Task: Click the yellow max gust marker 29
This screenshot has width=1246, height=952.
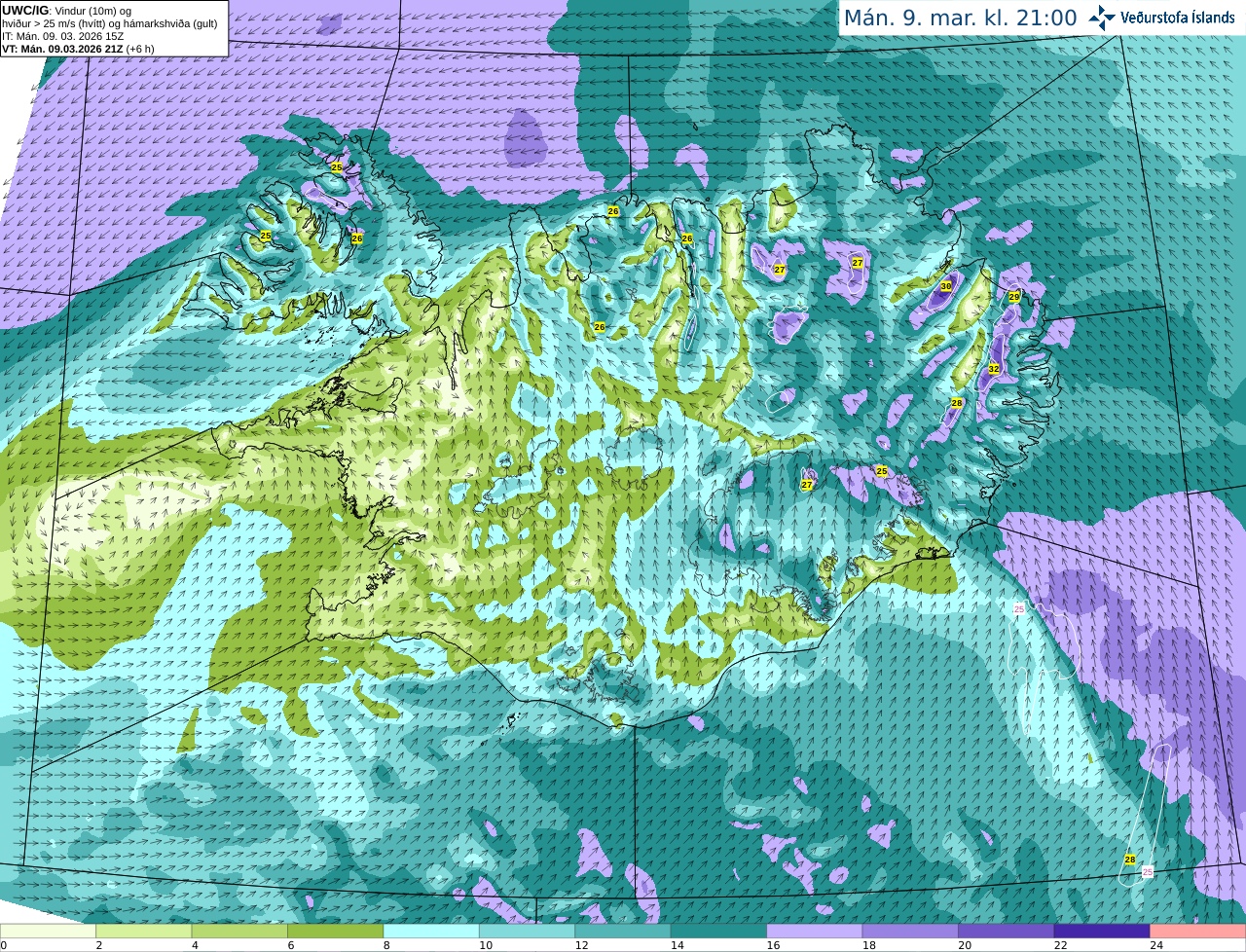Action: click(x=1014, y=296)
